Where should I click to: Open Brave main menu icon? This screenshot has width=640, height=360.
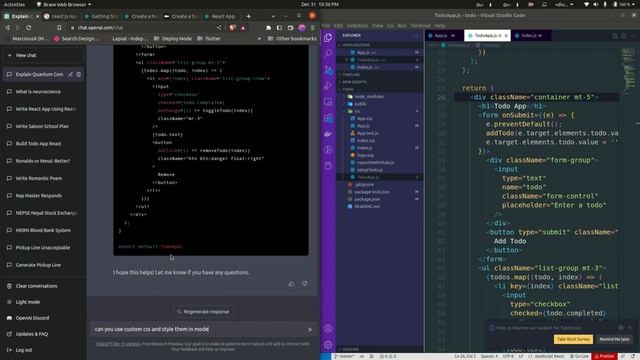click(313, 27)
